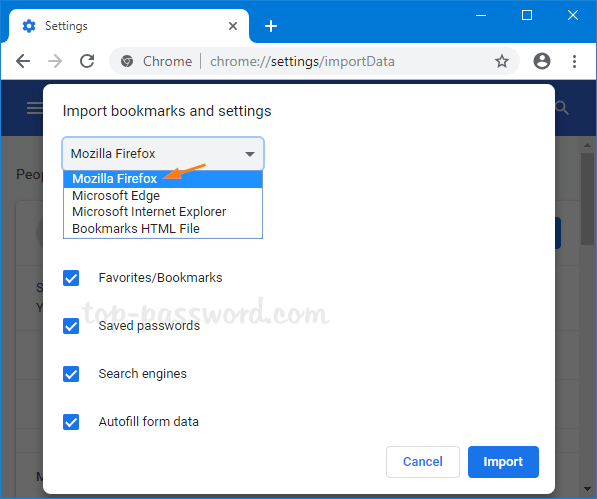Cancel the import dialog
Screen dimensions: 597x499
tap(423, 462)
